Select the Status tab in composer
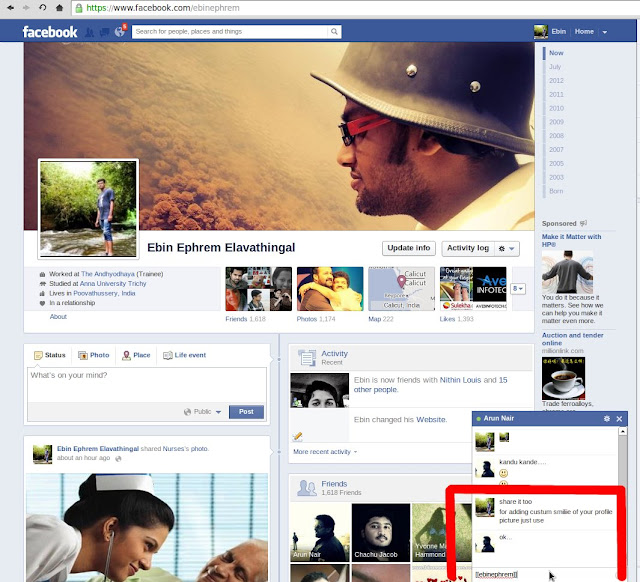 [50, 355]
